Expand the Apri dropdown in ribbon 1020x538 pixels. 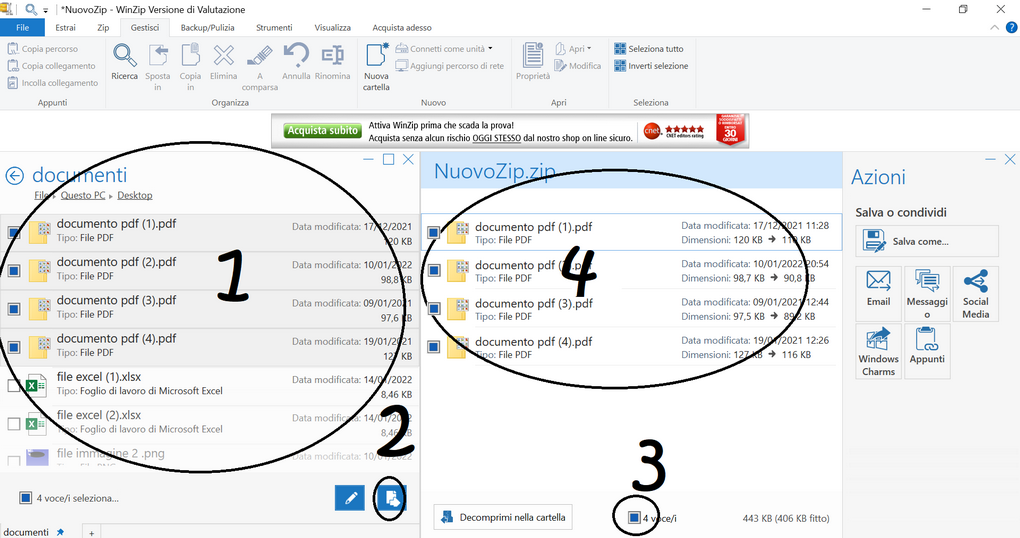click(x=589, y=49)
